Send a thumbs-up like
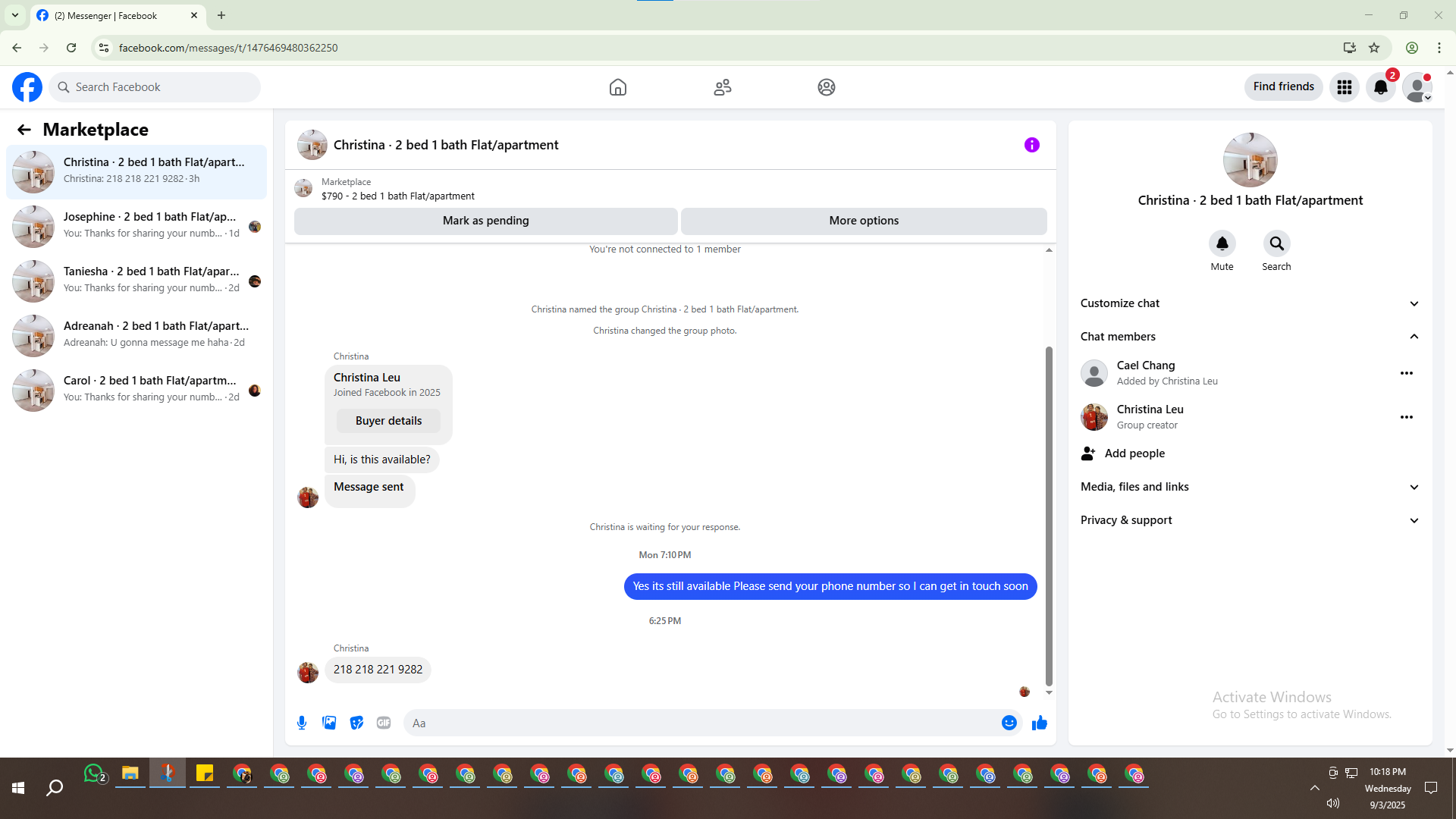Screen dimensions: 1456x819 1040,723
